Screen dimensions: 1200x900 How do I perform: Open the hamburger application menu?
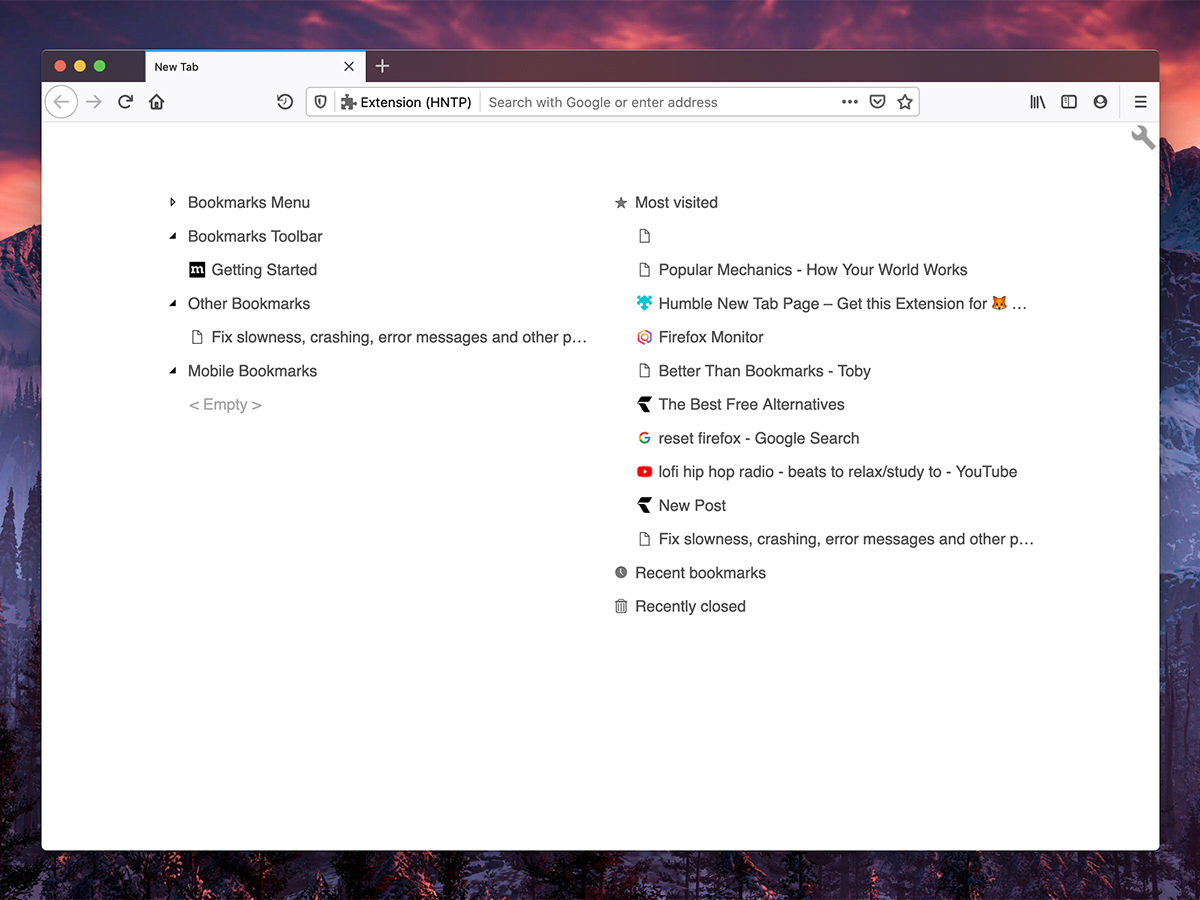tap(1140, 101)
